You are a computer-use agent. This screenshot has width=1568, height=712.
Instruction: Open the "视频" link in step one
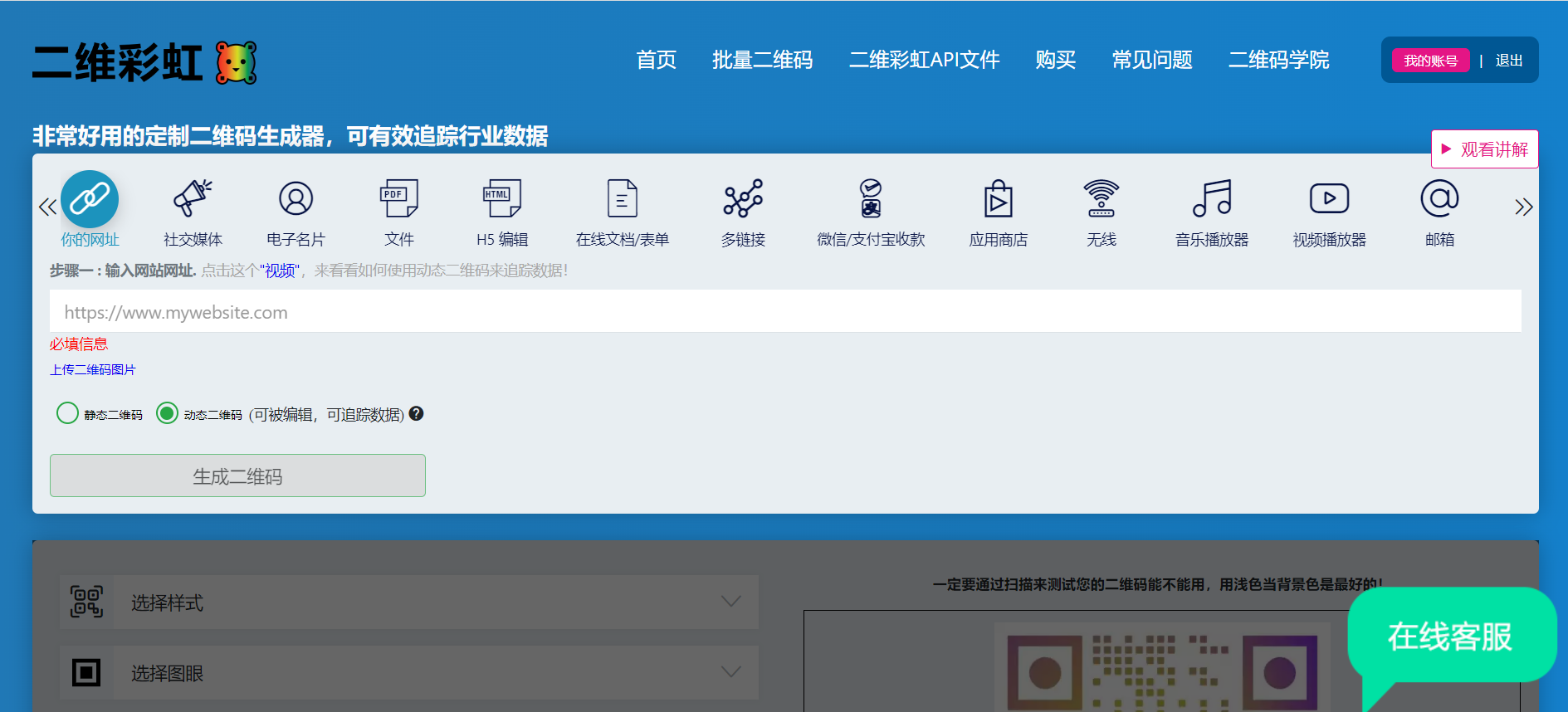(x=281, y=271)
